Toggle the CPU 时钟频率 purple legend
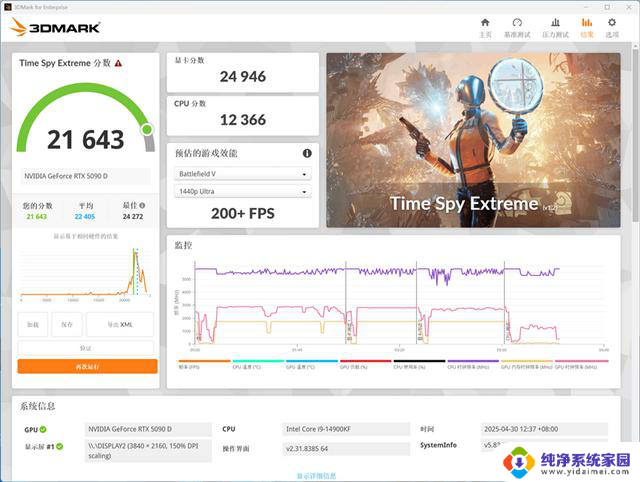 (x=473, y=364)
